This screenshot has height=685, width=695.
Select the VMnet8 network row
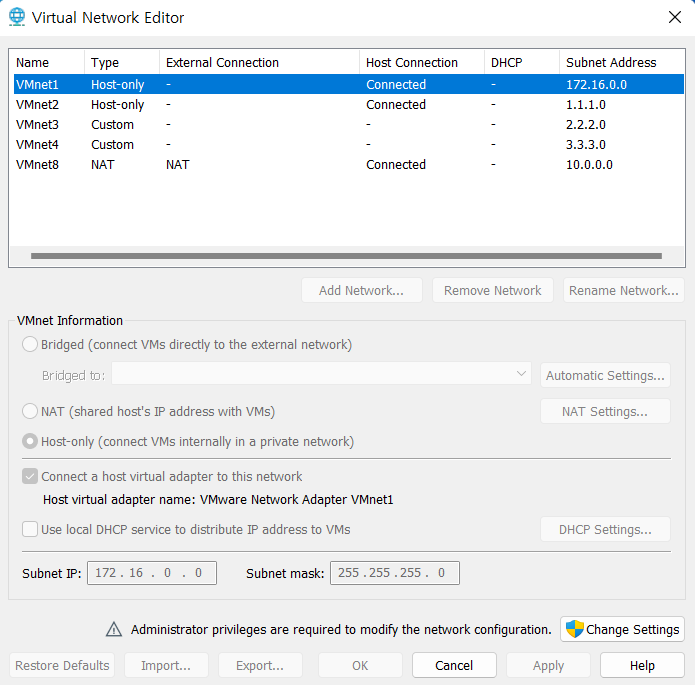pyautogui.click(x=349, y=164)
